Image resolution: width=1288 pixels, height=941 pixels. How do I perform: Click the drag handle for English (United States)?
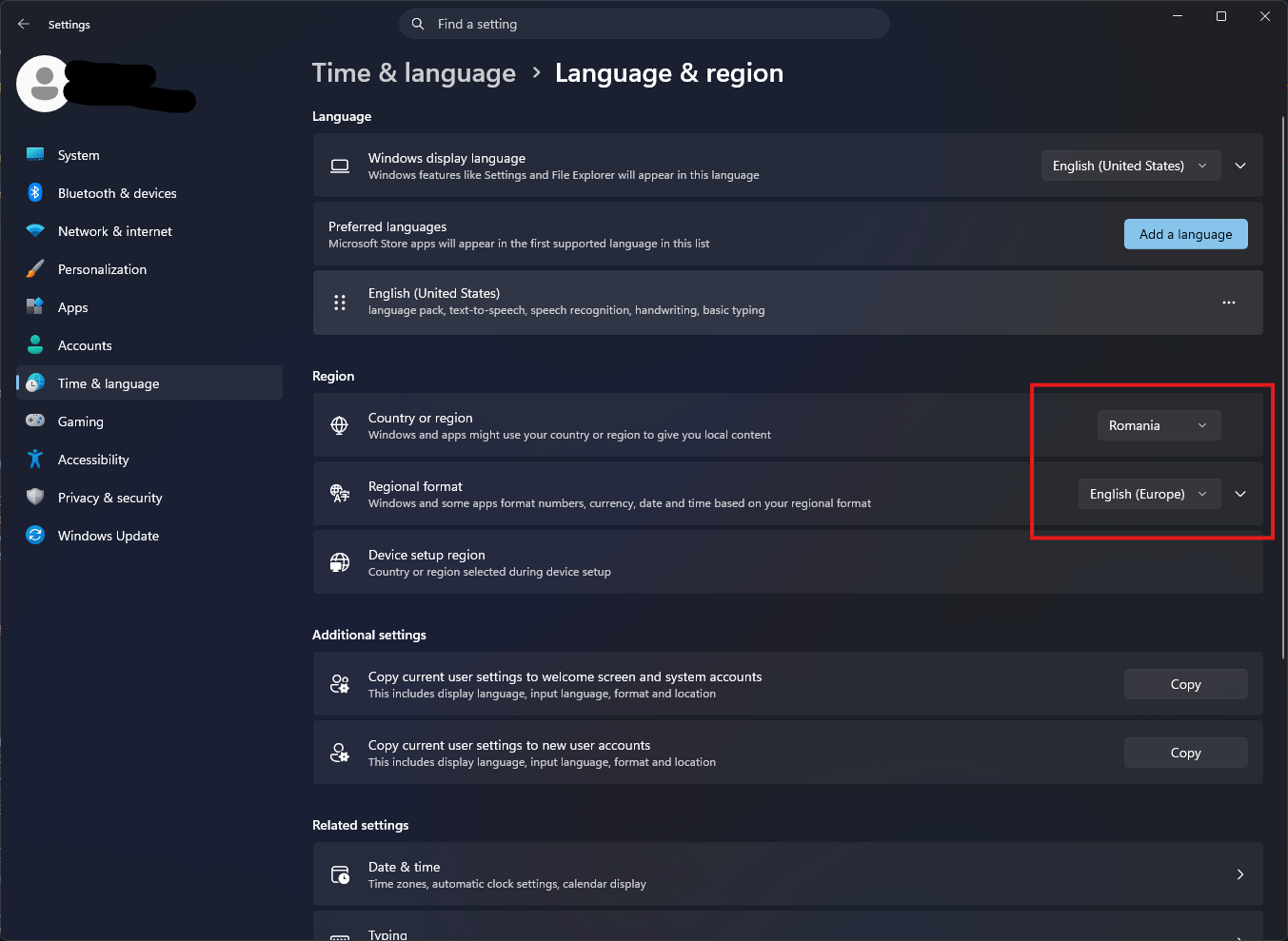(x=340, y=303)
